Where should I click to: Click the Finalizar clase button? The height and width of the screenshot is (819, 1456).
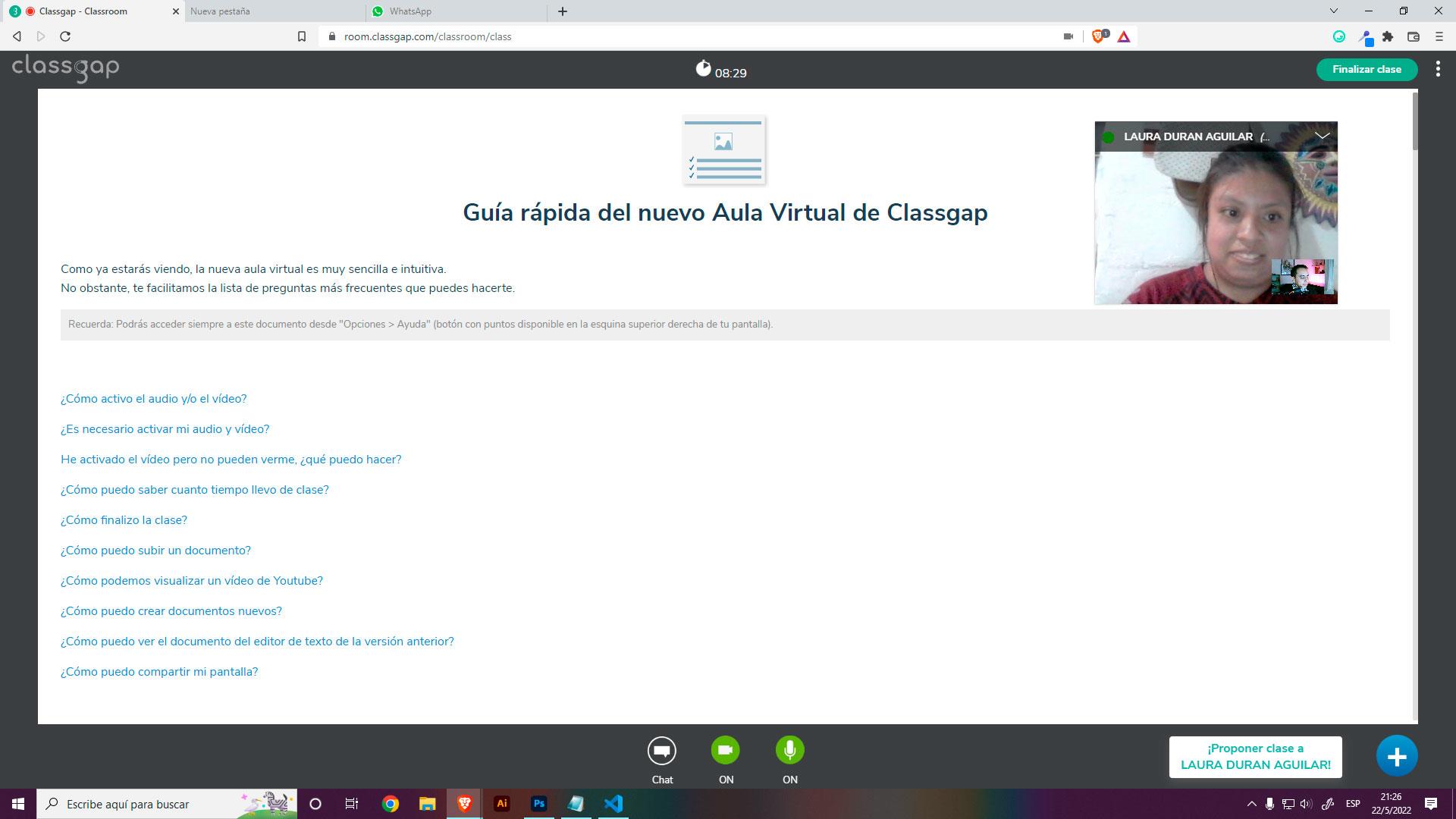pyautogui.click(x=1367, y=69)
